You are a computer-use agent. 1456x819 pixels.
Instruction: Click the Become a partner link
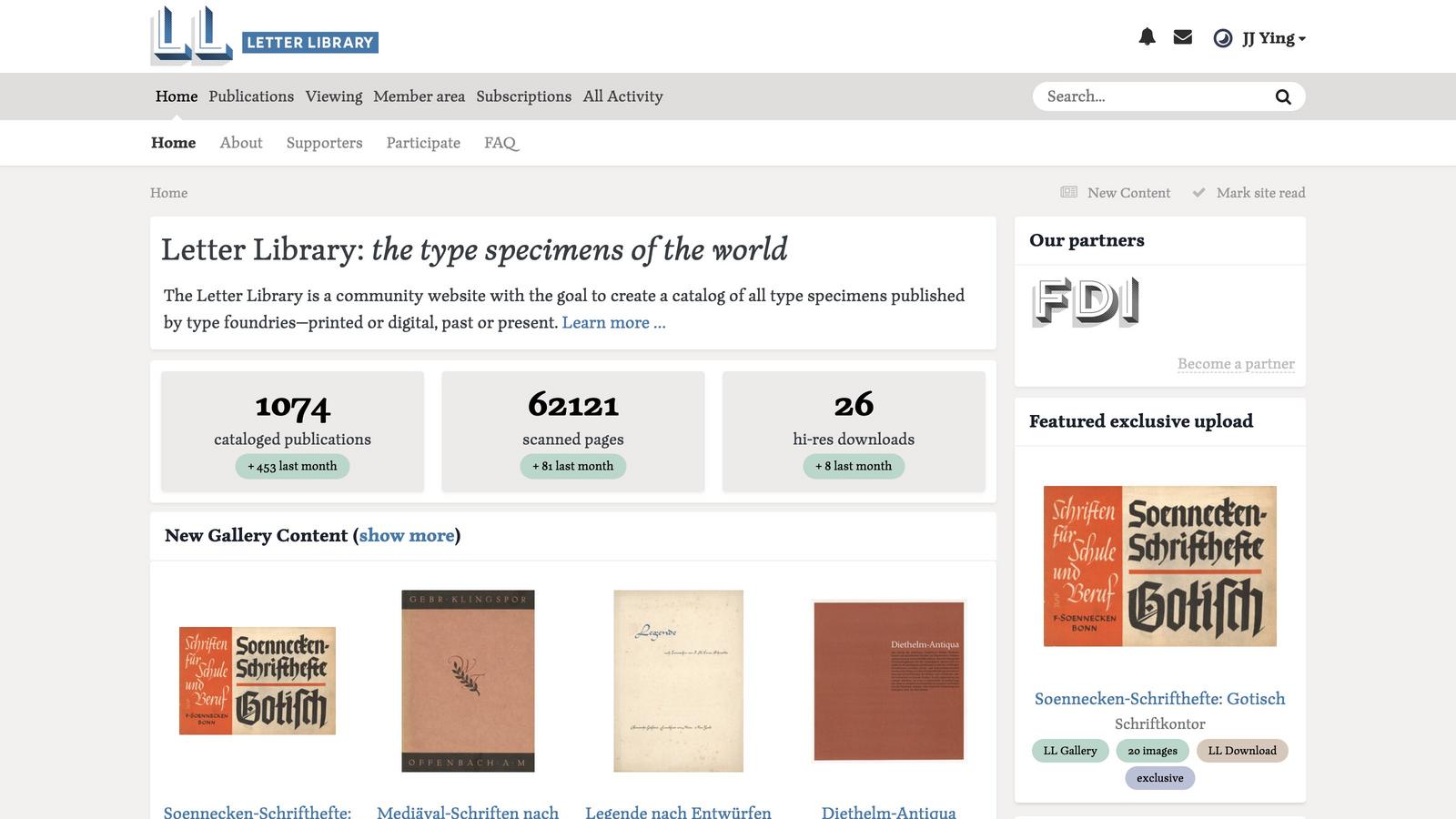1236,364
